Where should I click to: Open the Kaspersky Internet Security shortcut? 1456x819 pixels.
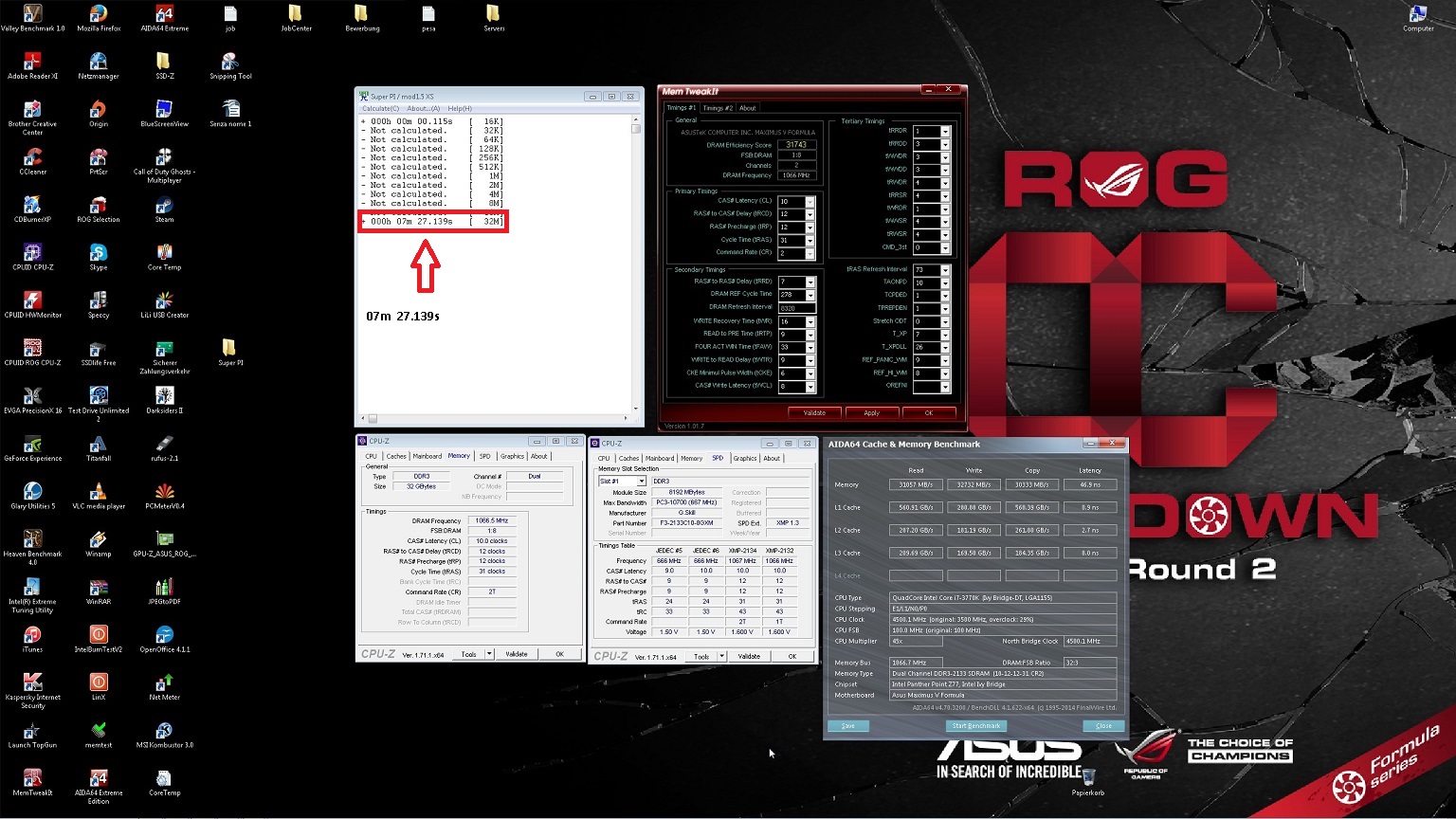point(32,691)
